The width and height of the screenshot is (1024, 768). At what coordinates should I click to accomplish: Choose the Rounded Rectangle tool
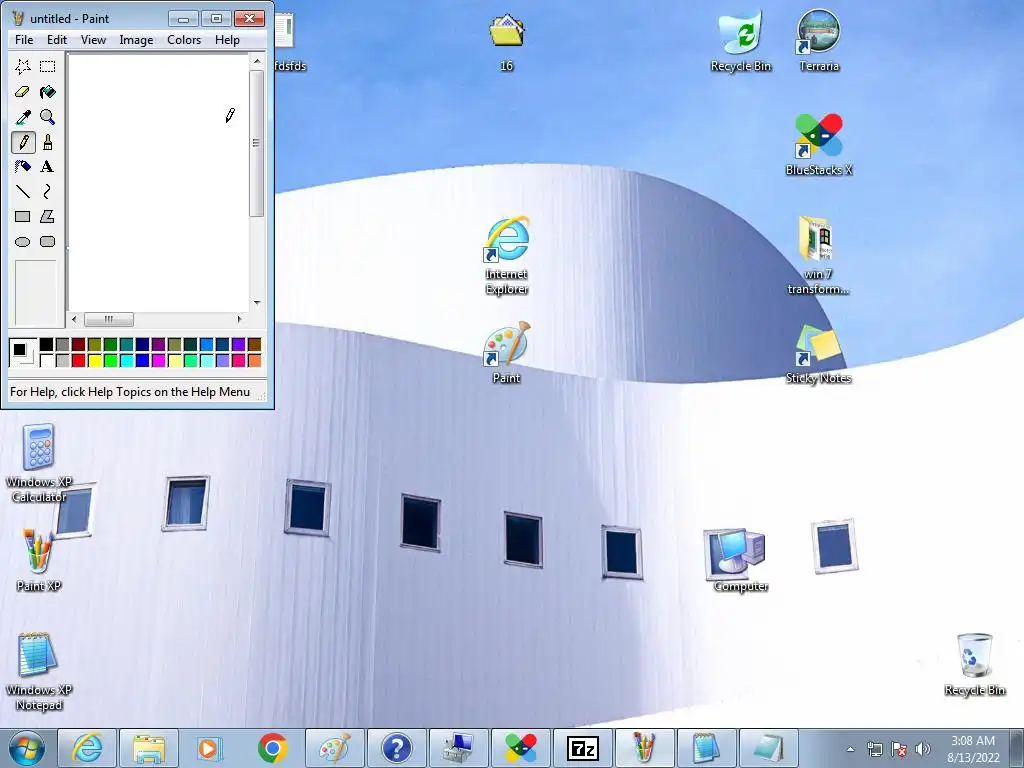coord(47,242)
